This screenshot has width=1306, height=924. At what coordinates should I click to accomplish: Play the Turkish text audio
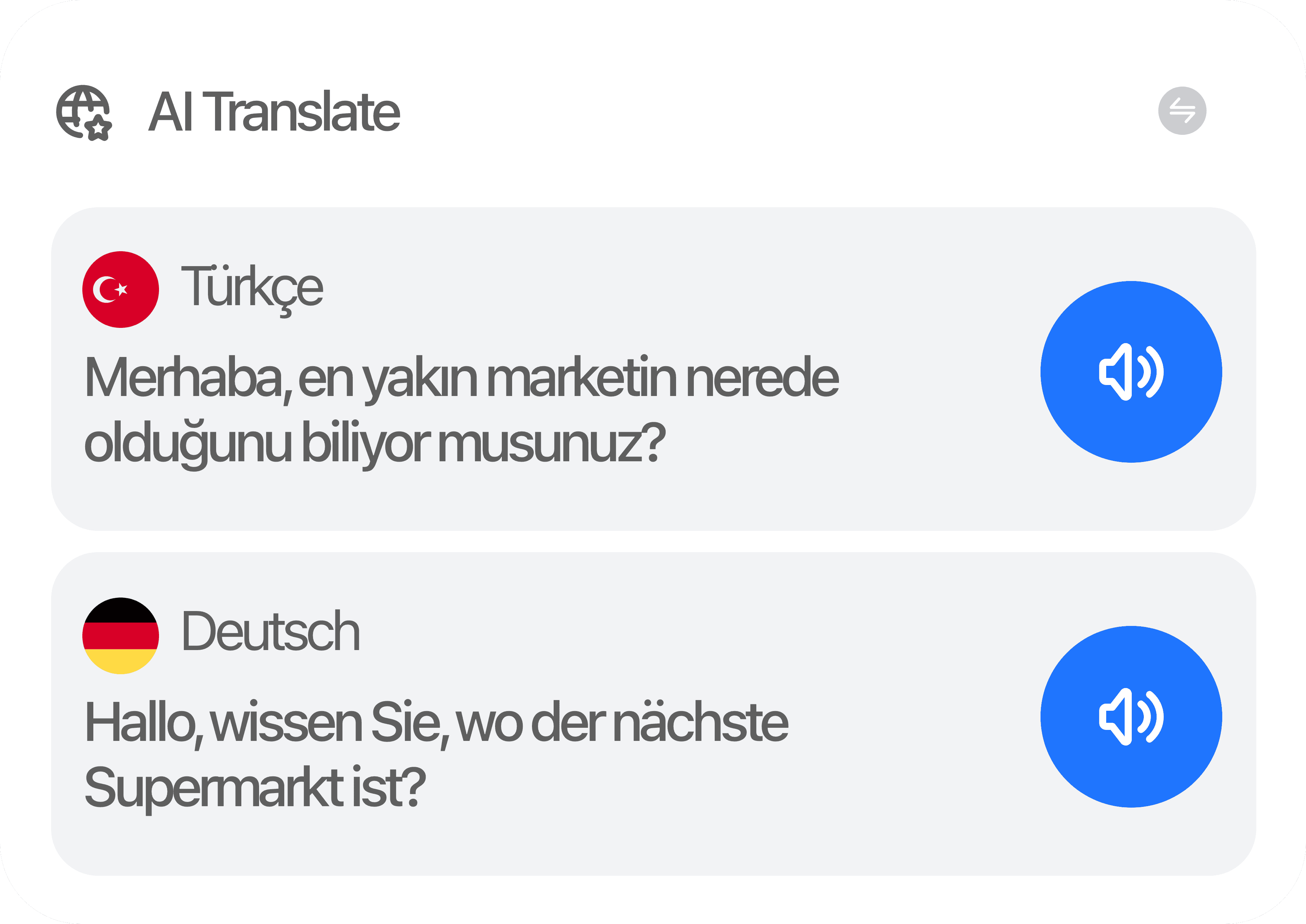pos(1131,372)
